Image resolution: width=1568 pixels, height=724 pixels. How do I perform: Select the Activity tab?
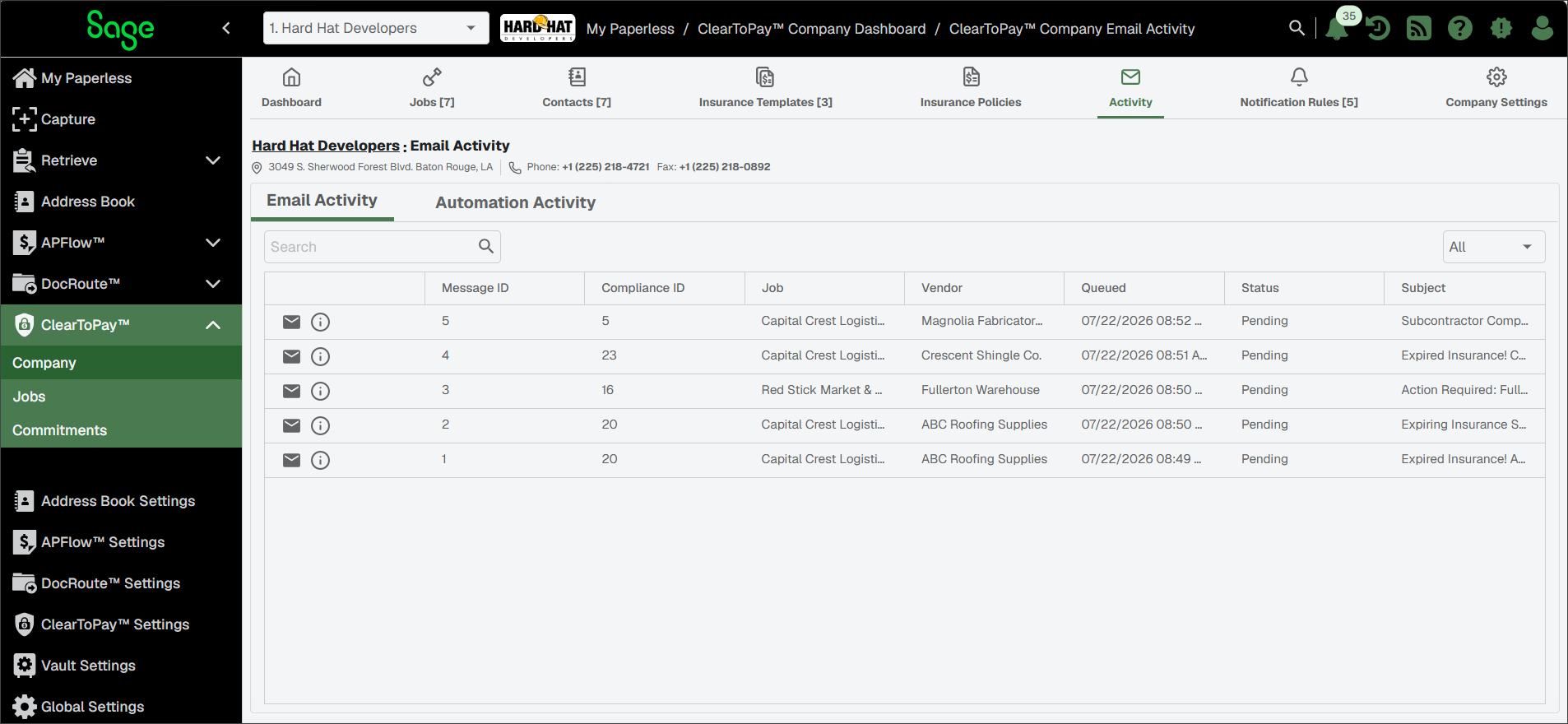(1130, 88)
